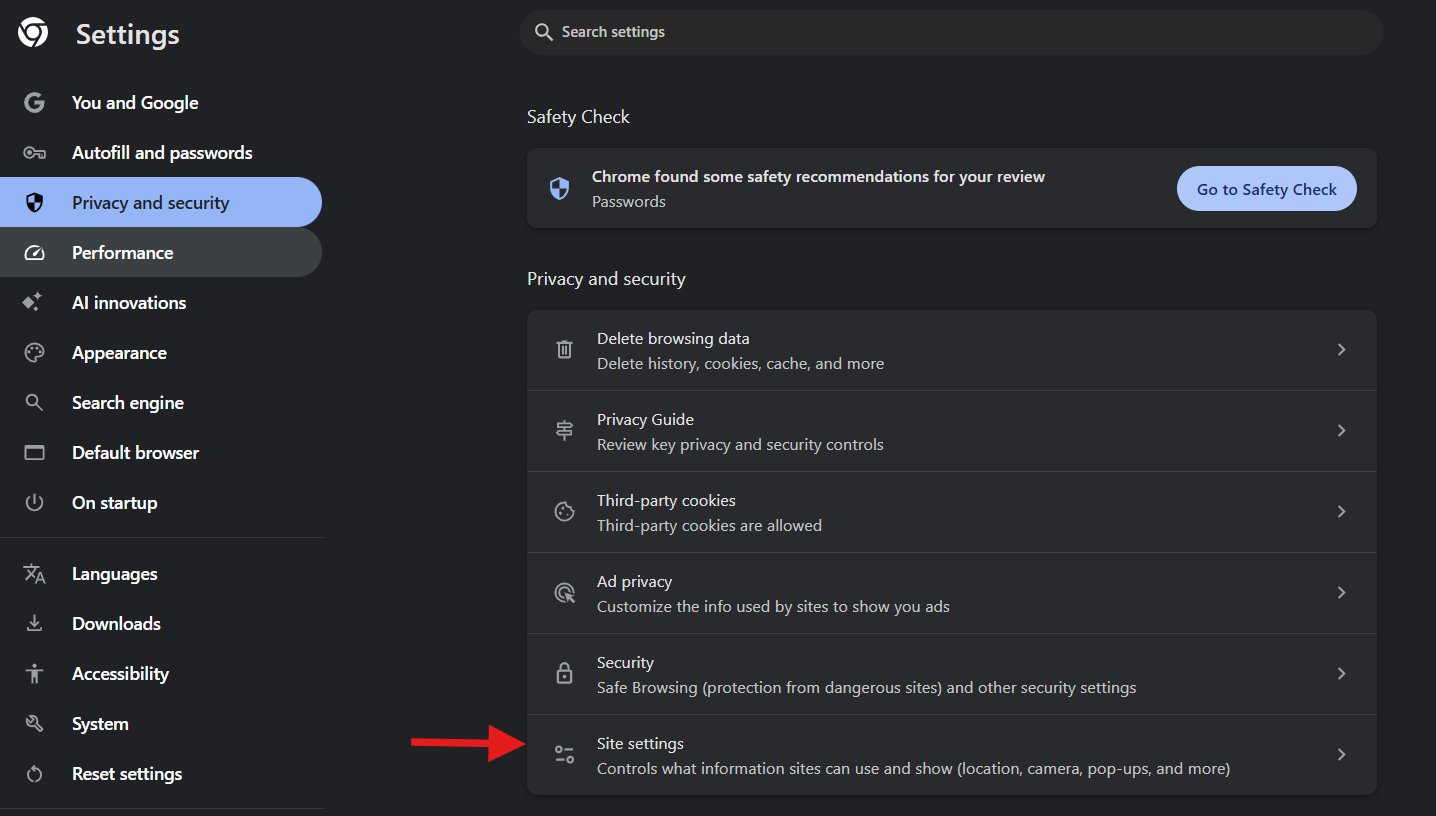Expand the Ad privacy row chevron
The height and width of the screenshot is (816, 1436).
tap(1341, 593)
